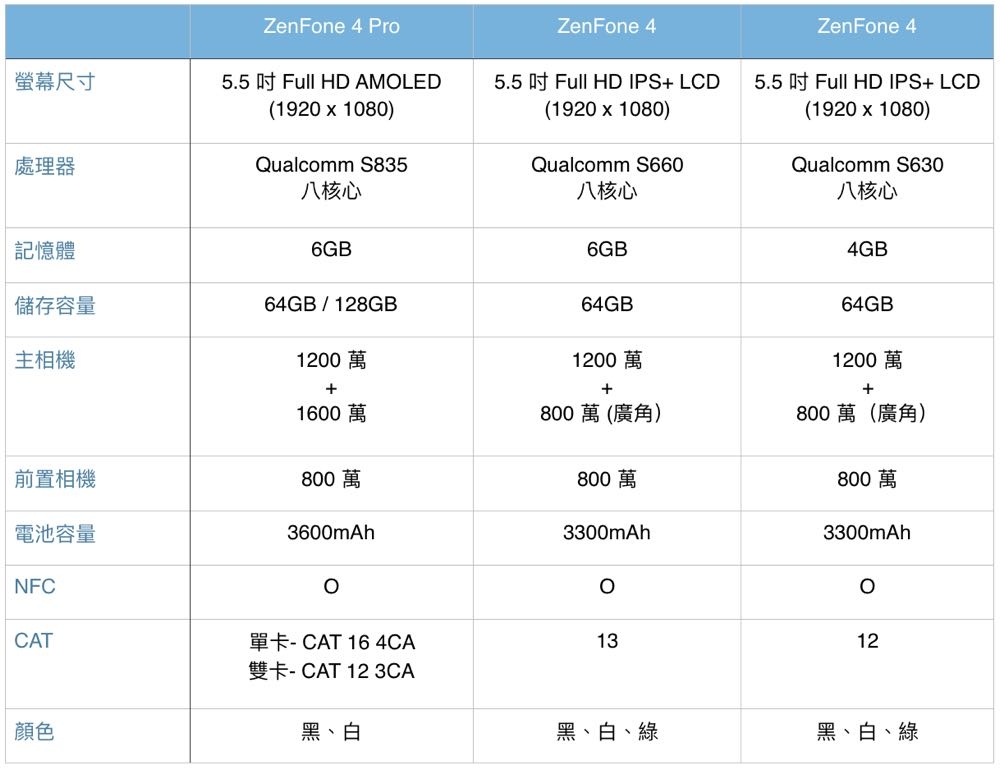Select the 1600 萬 camera value
Screen dimensions: 1000x770
point(331,413)
